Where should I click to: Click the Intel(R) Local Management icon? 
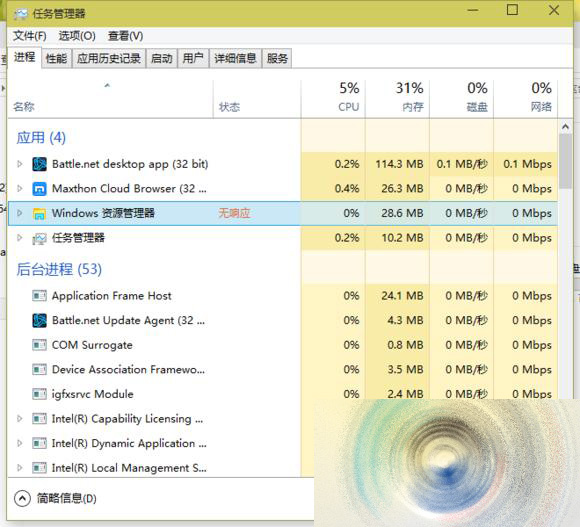pos(39,468)
